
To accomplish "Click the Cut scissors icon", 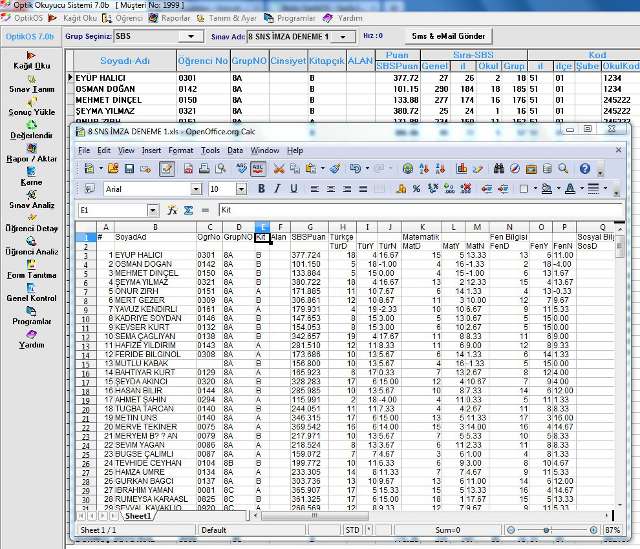I will (x=279, y=169).
